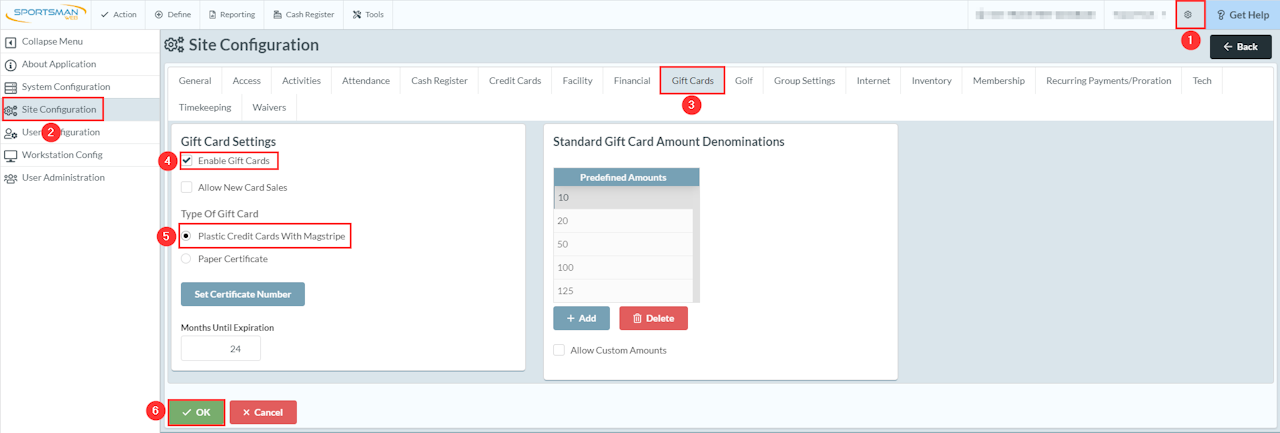
Task: Enable the Allow New Card Sales checkbox
Action: click(x=187, y=187)
